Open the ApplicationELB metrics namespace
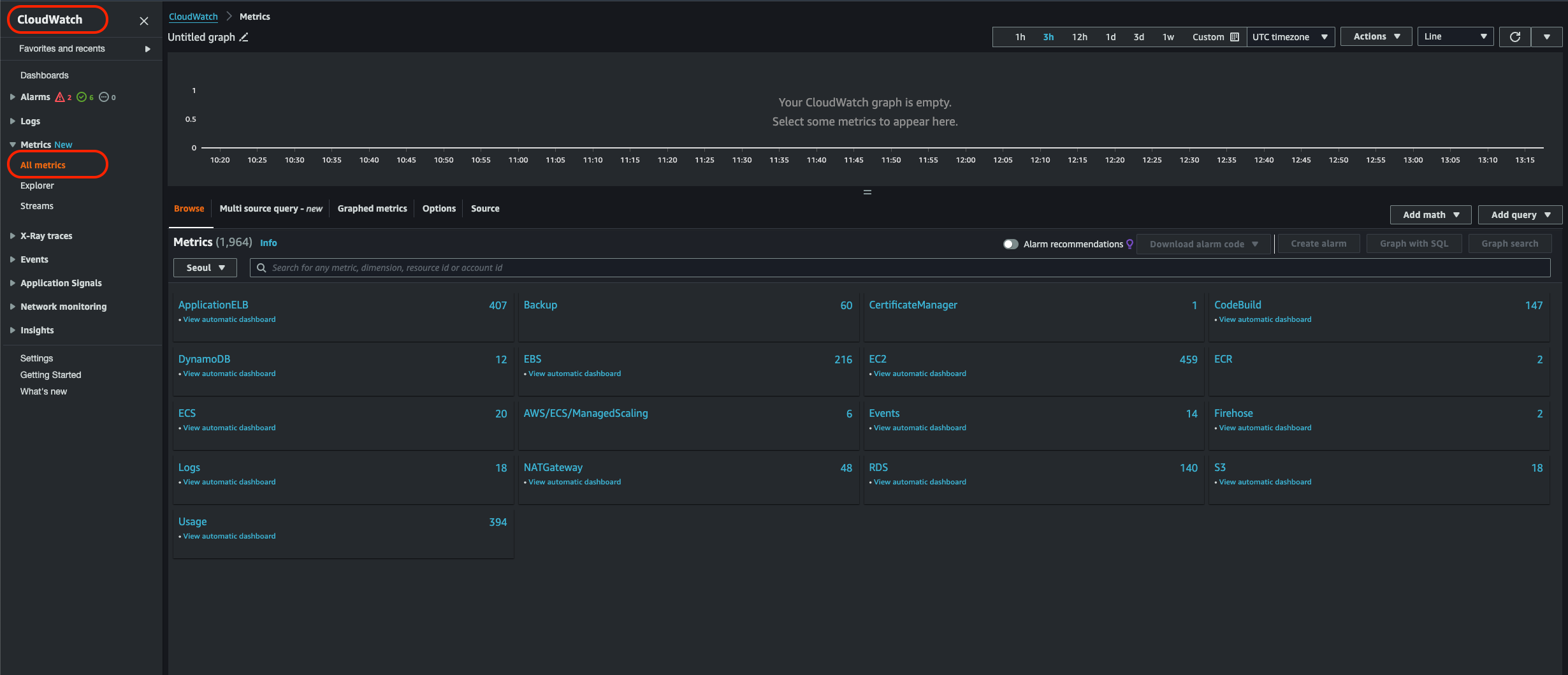 [x=214, y=305]
